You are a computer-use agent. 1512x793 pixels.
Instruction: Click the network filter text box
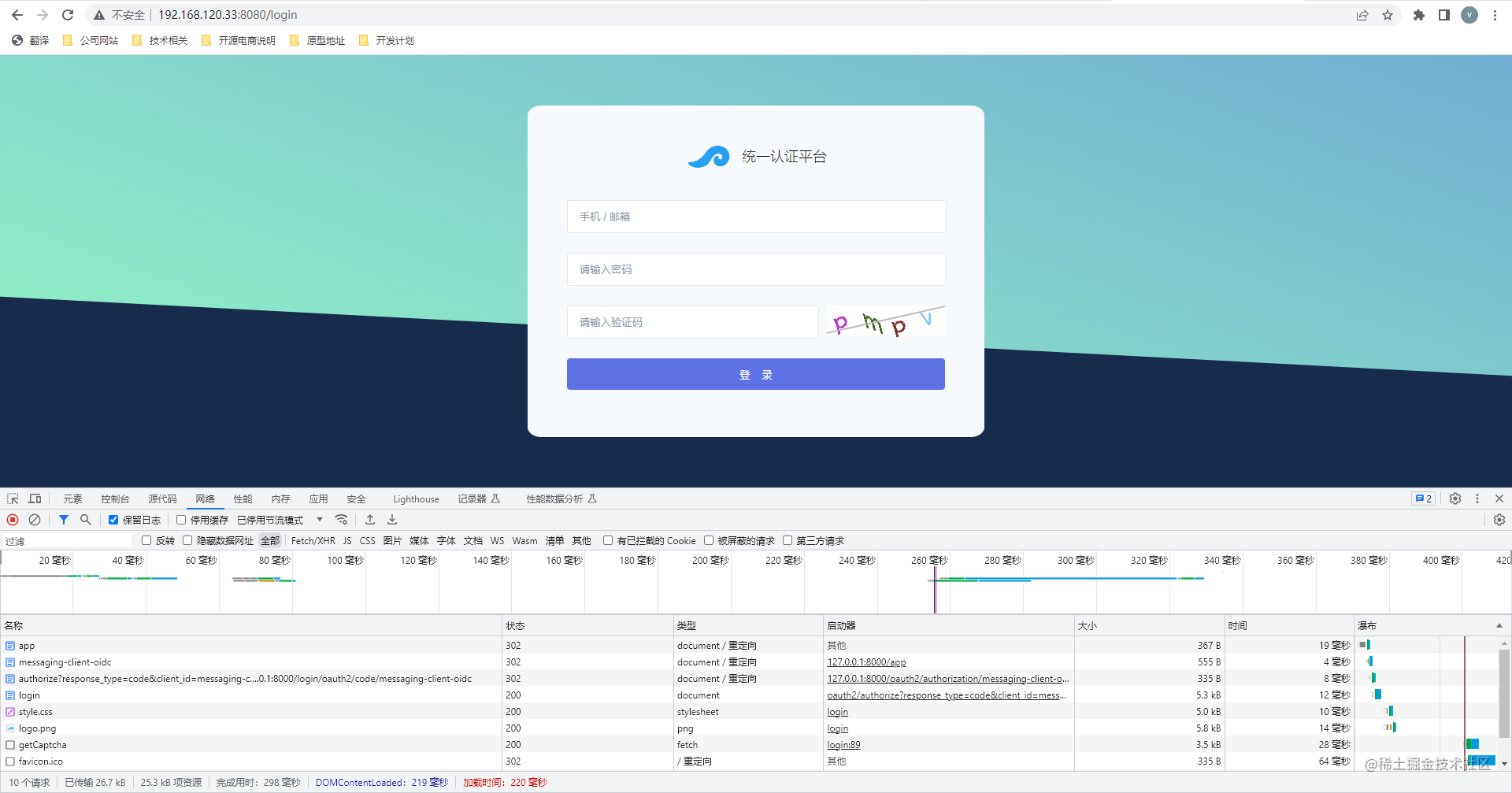coord(67,541)
